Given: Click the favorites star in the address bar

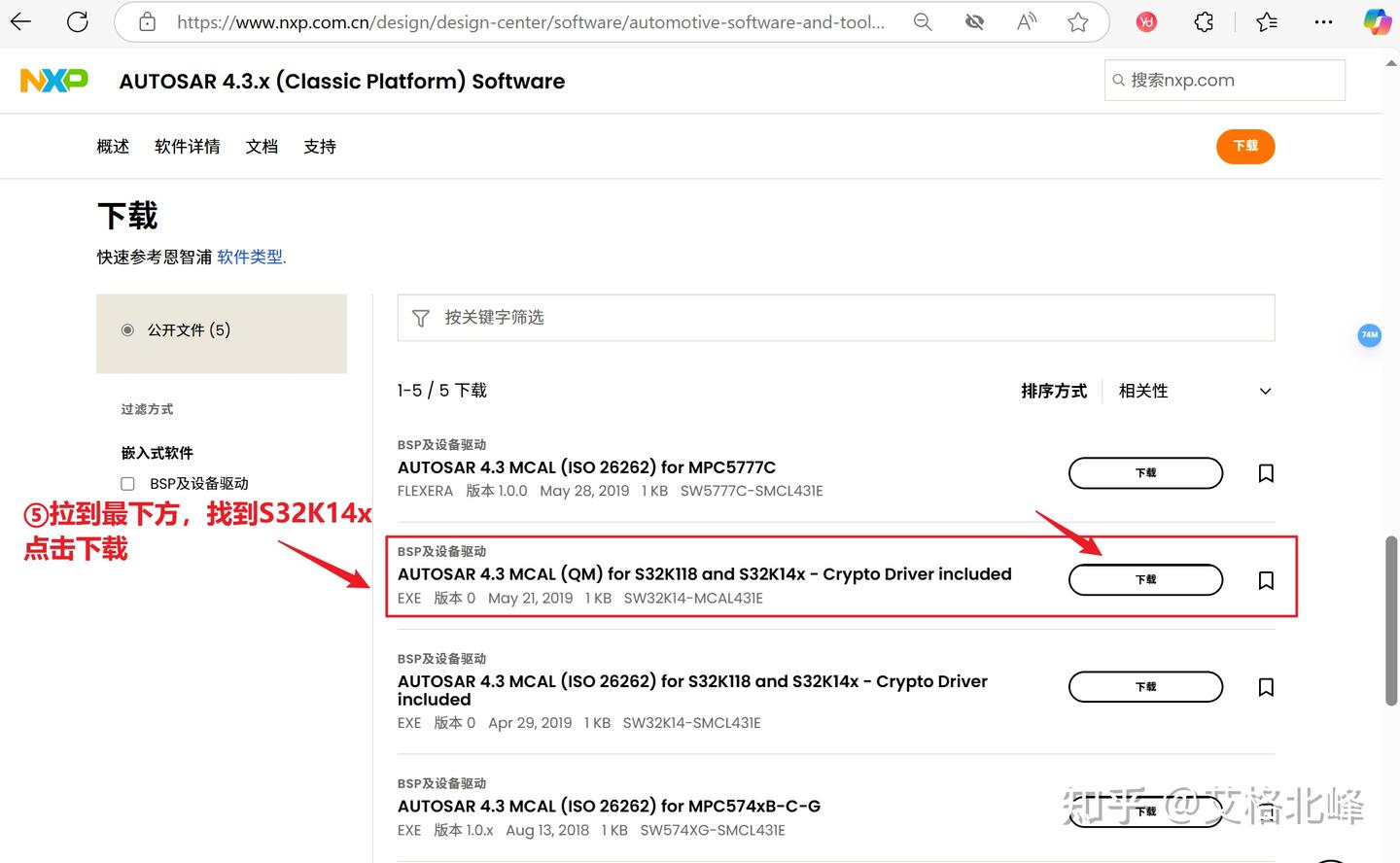Looking at the screenshot, I should tap(1077, 21).
